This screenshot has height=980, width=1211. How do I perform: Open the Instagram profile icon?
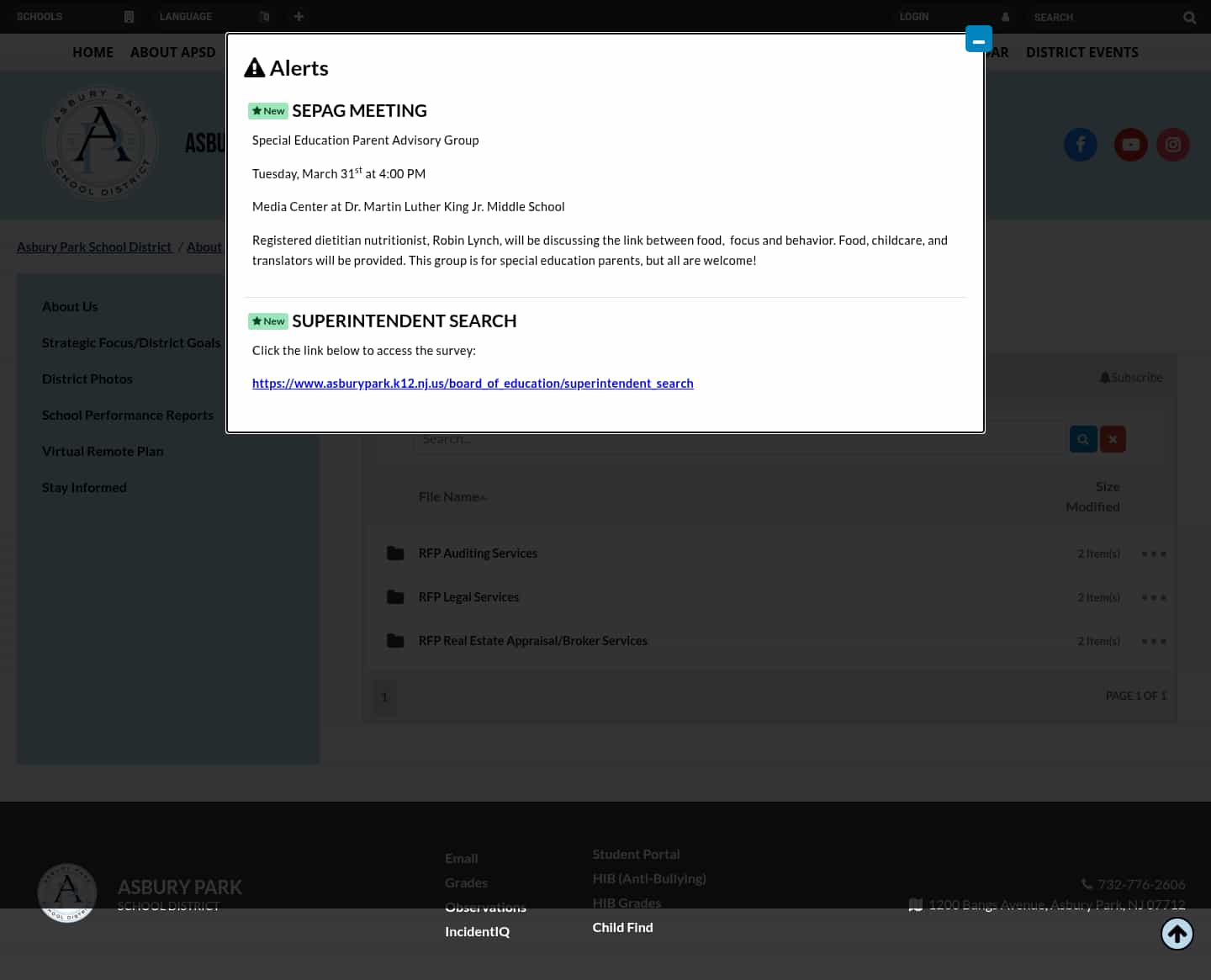(1173, 145)
